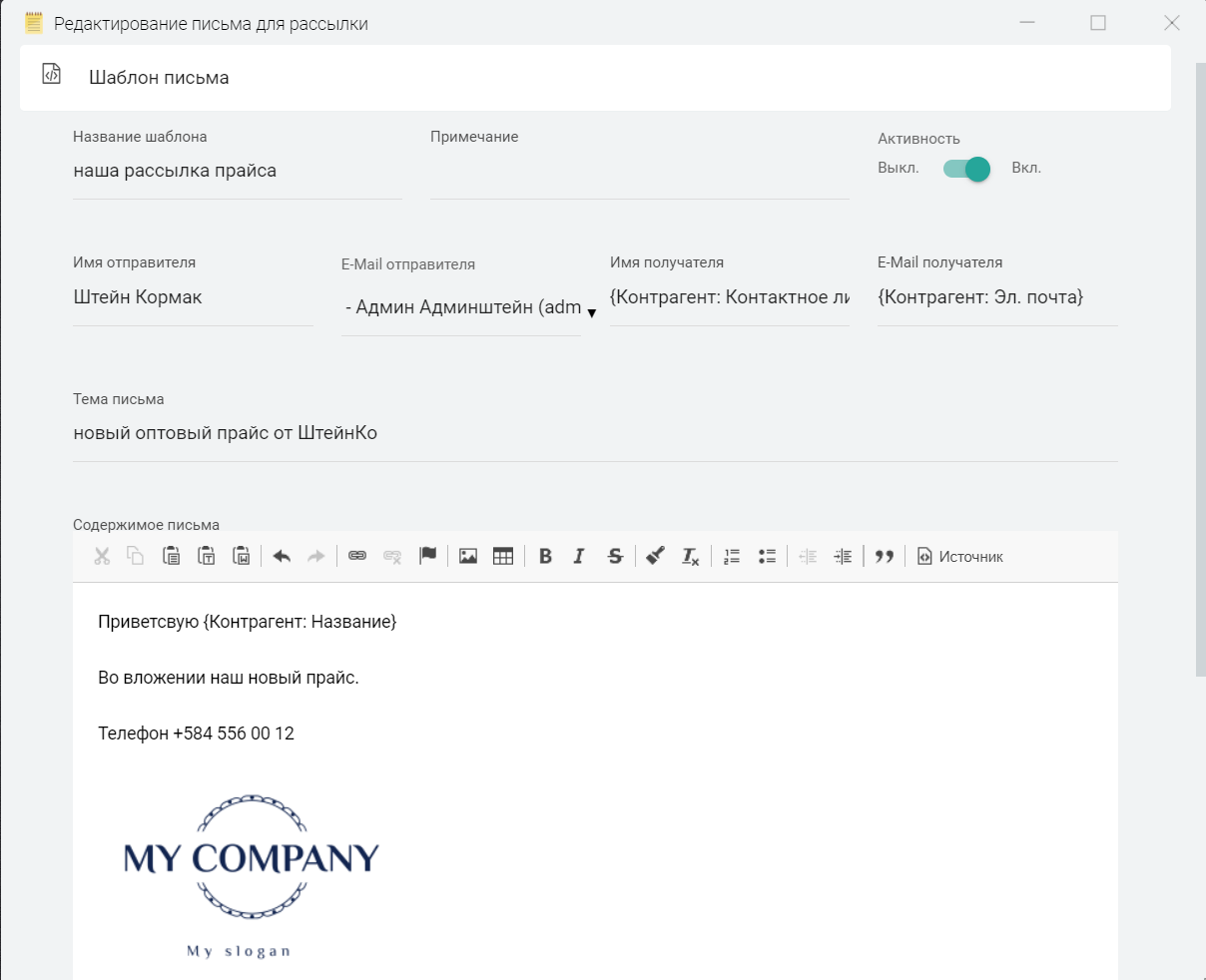Viewport: 1206px width, 980px height.
Task: Click the Источник source button
Action: click(x=960, y=557)
